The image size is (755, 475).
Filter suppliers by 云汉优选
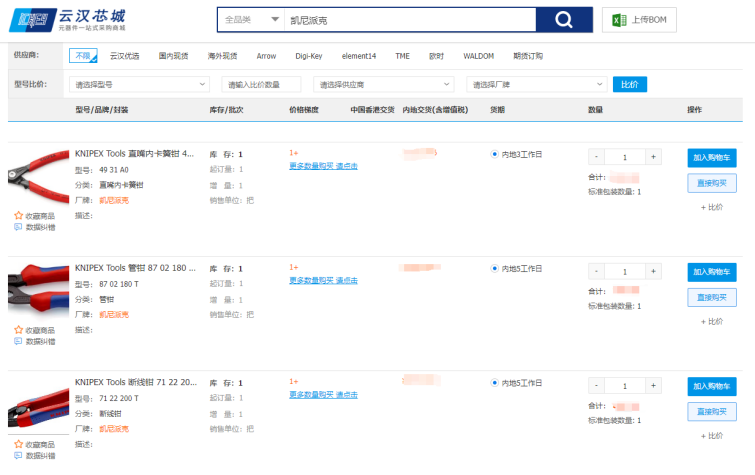124,56
